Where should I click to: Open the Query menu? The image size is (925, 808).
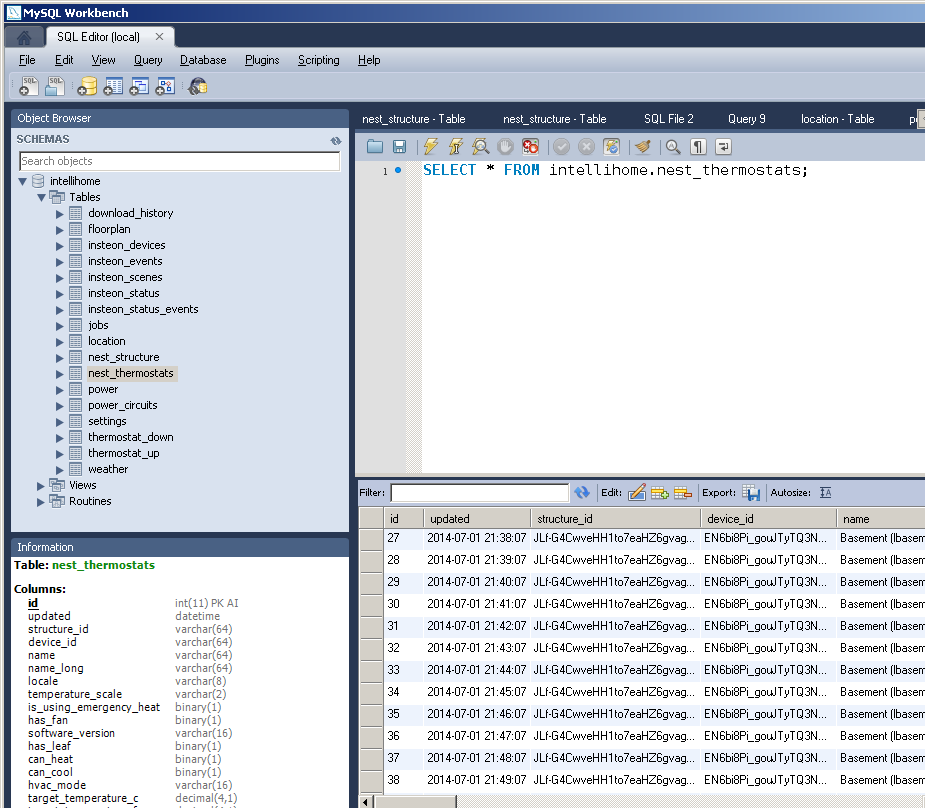click(148, 60)
